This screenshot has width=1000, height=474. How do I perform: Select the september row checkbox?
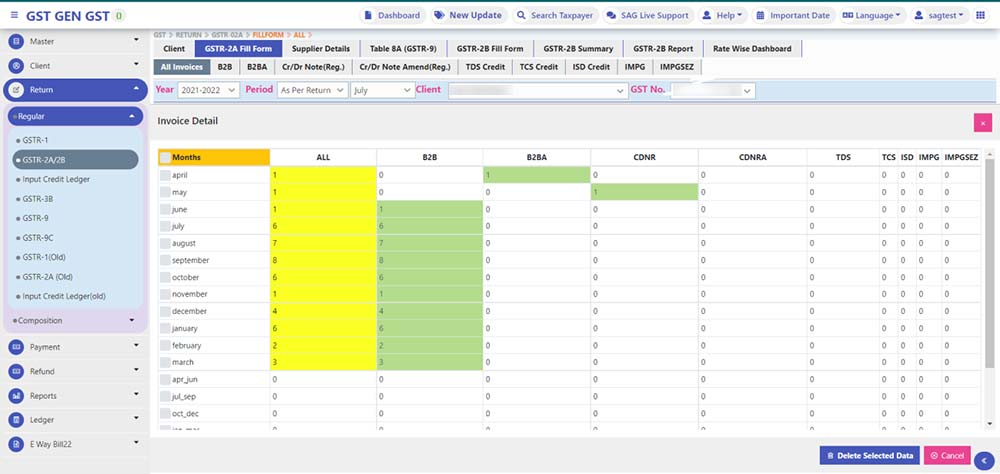pyautogui.click(x=165, y=260)
